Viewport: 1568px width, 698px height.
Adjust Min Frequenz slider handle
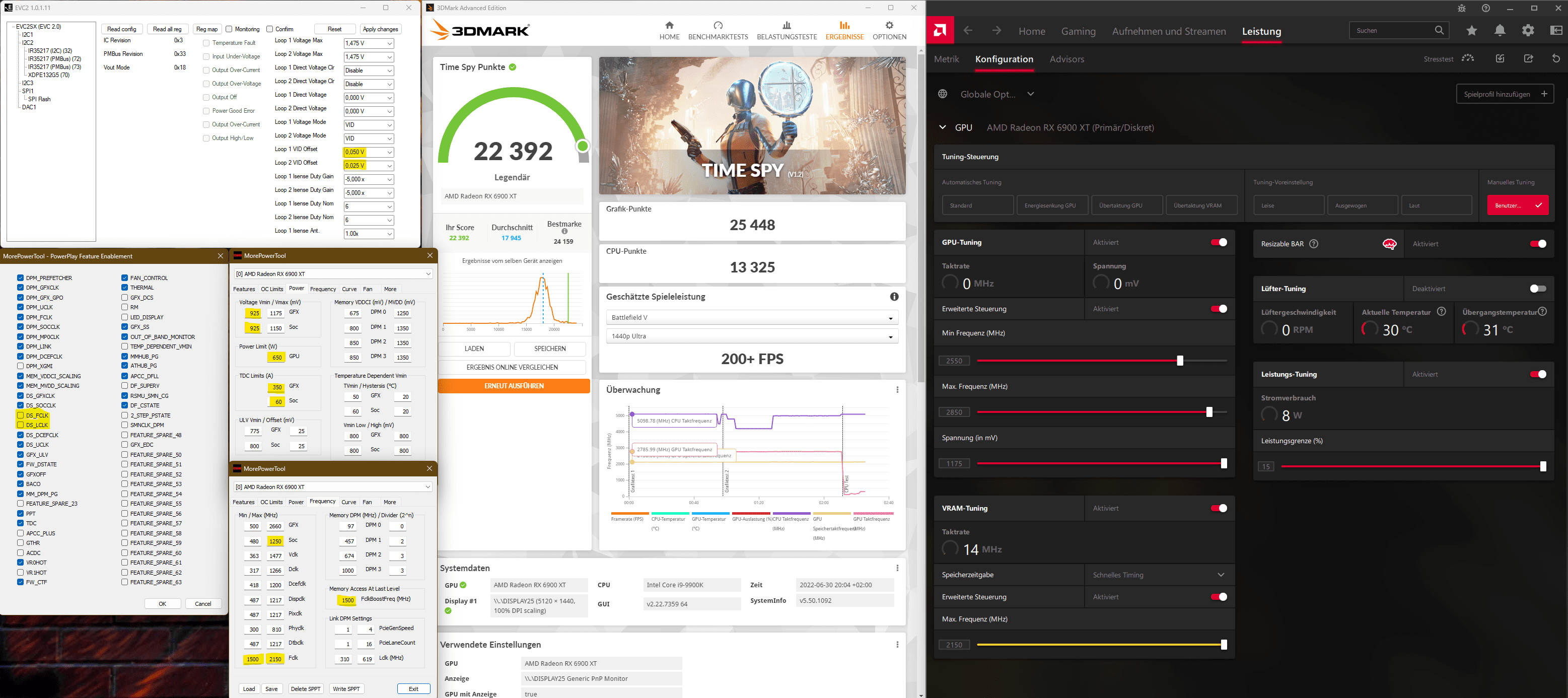tap(1180, 361)
